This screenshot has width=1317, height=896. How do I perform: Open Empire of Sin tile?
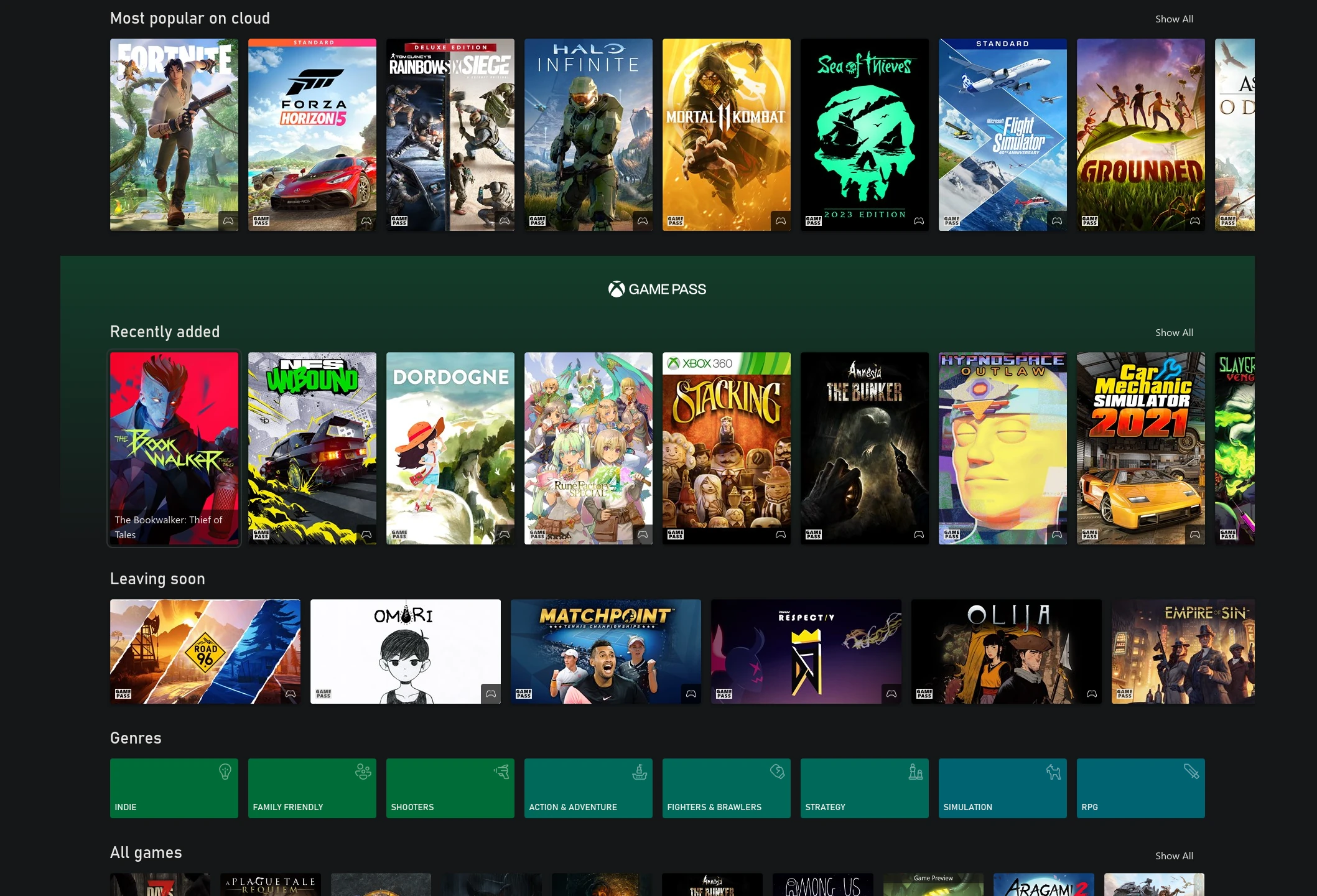tap(1183, 651)
